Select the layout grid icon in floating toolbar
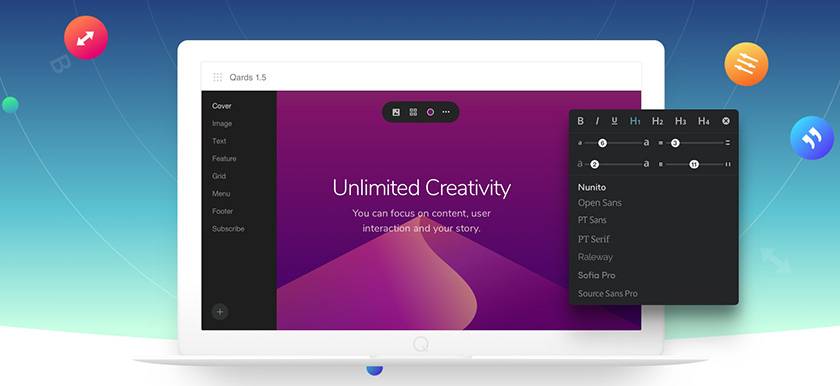Screen dimensions: 840x386 click(413, 112)
